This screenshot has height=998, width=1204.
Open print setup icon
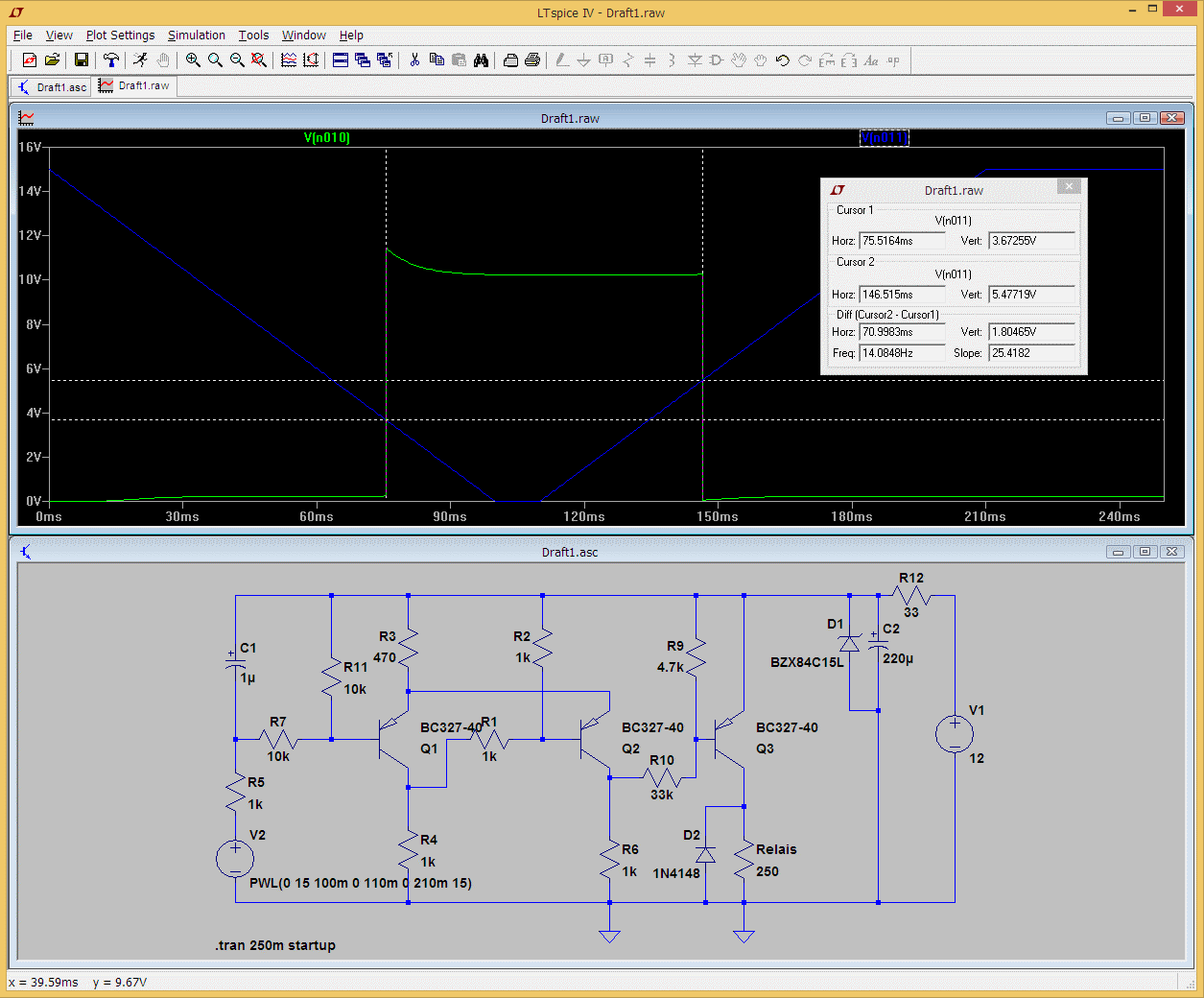(x=510, y=59)
